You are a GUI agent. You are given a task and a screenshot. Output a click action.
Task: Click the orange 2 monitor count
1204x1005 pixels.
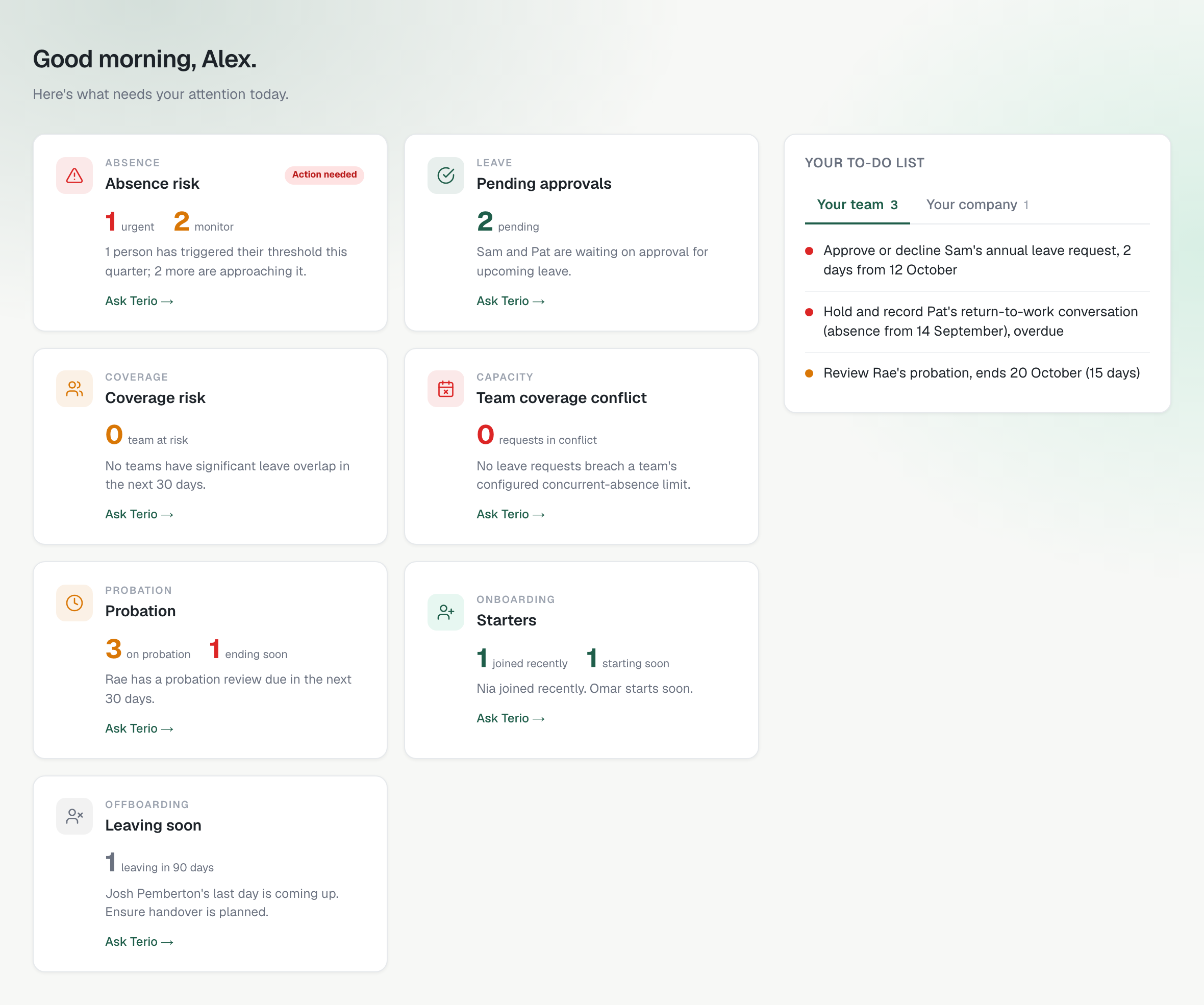pyautogui.click(x=204, y=222)
